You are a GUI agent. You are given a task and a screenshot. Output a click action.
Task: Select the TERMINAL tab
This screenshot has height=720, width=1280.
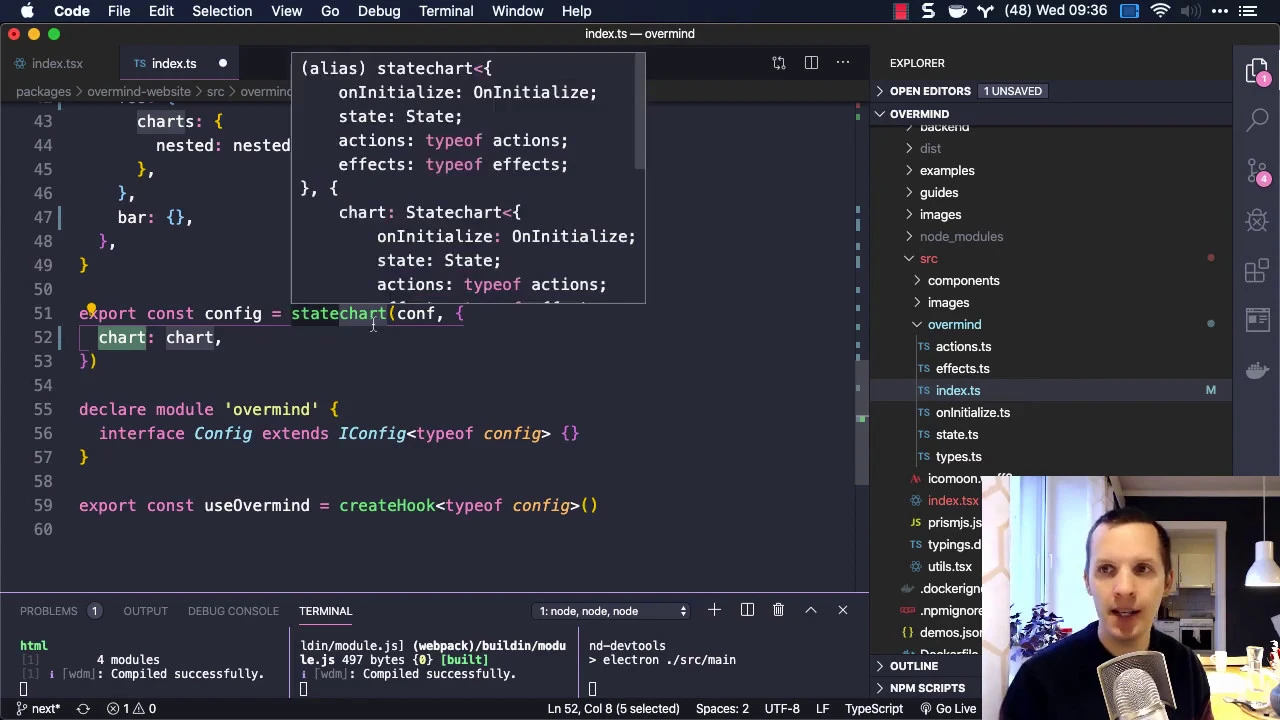click(x=325, y=611)
